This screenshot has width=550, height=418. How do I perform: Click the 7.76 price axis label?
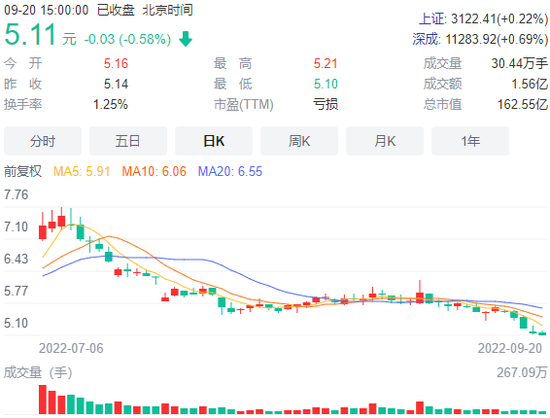[16, 195]
